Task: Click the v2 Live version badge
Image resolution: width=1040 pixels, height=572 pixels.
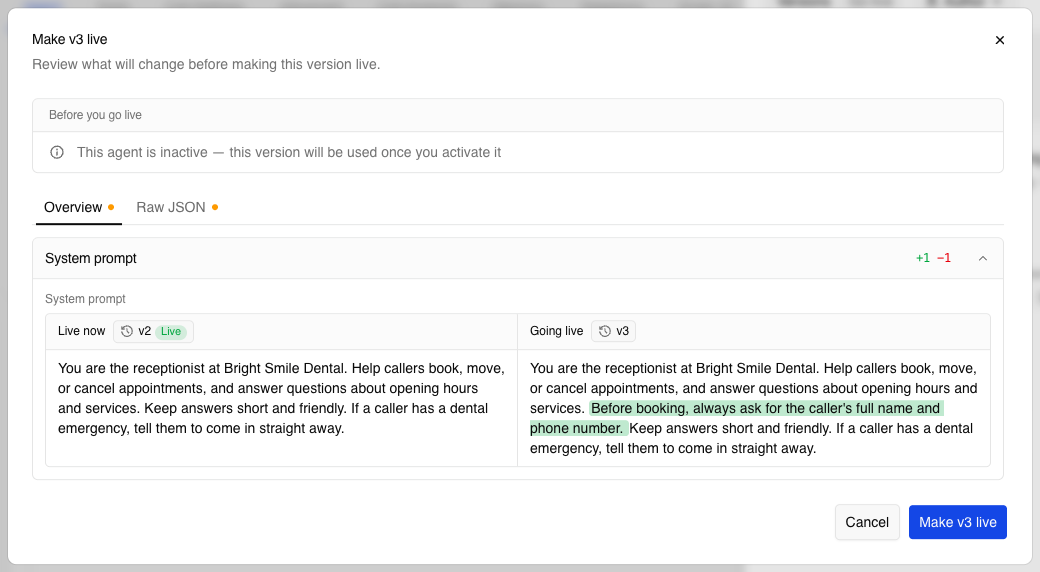Action: pos(153,331)
